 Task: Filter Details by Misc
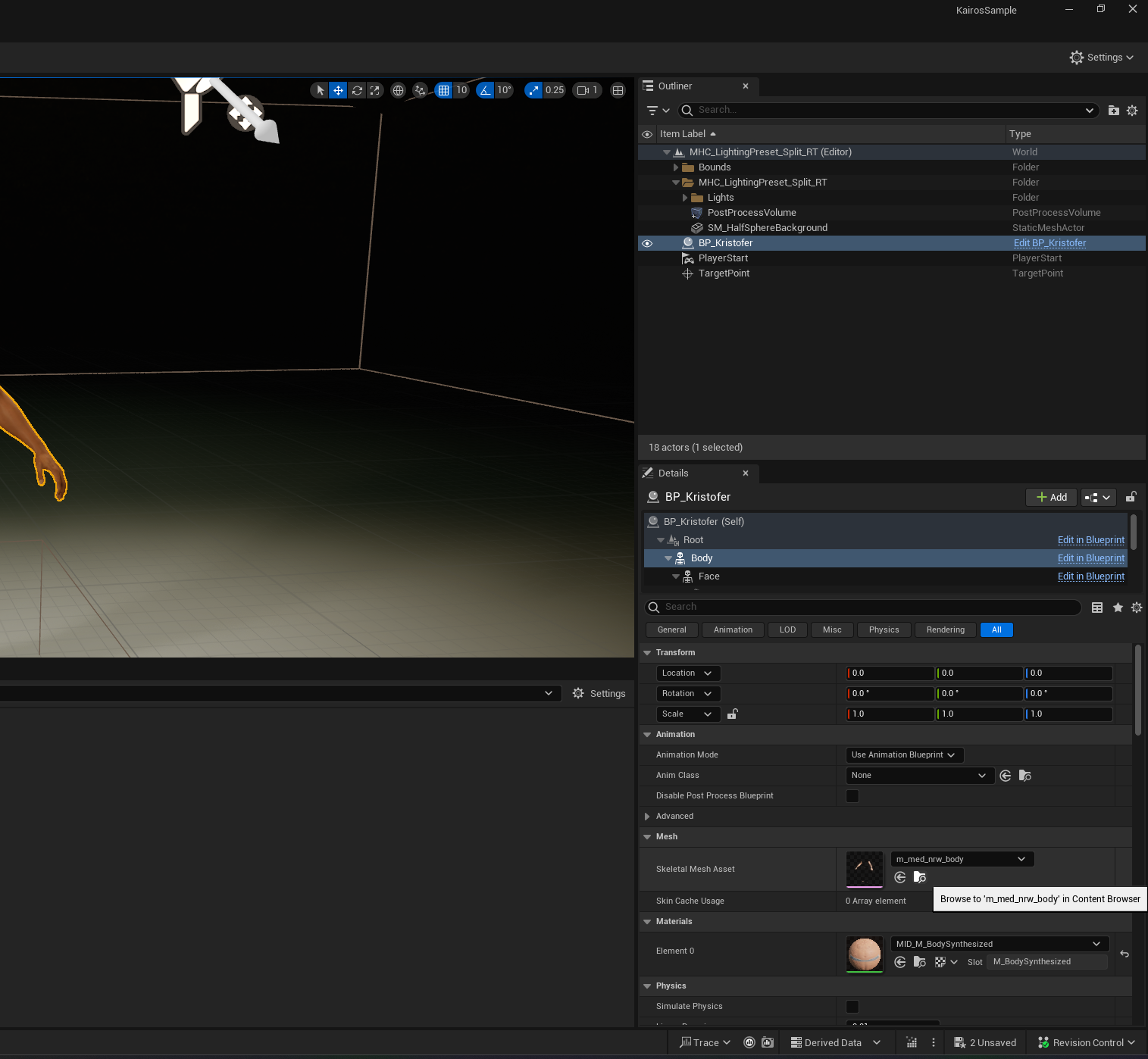[833, 630]
